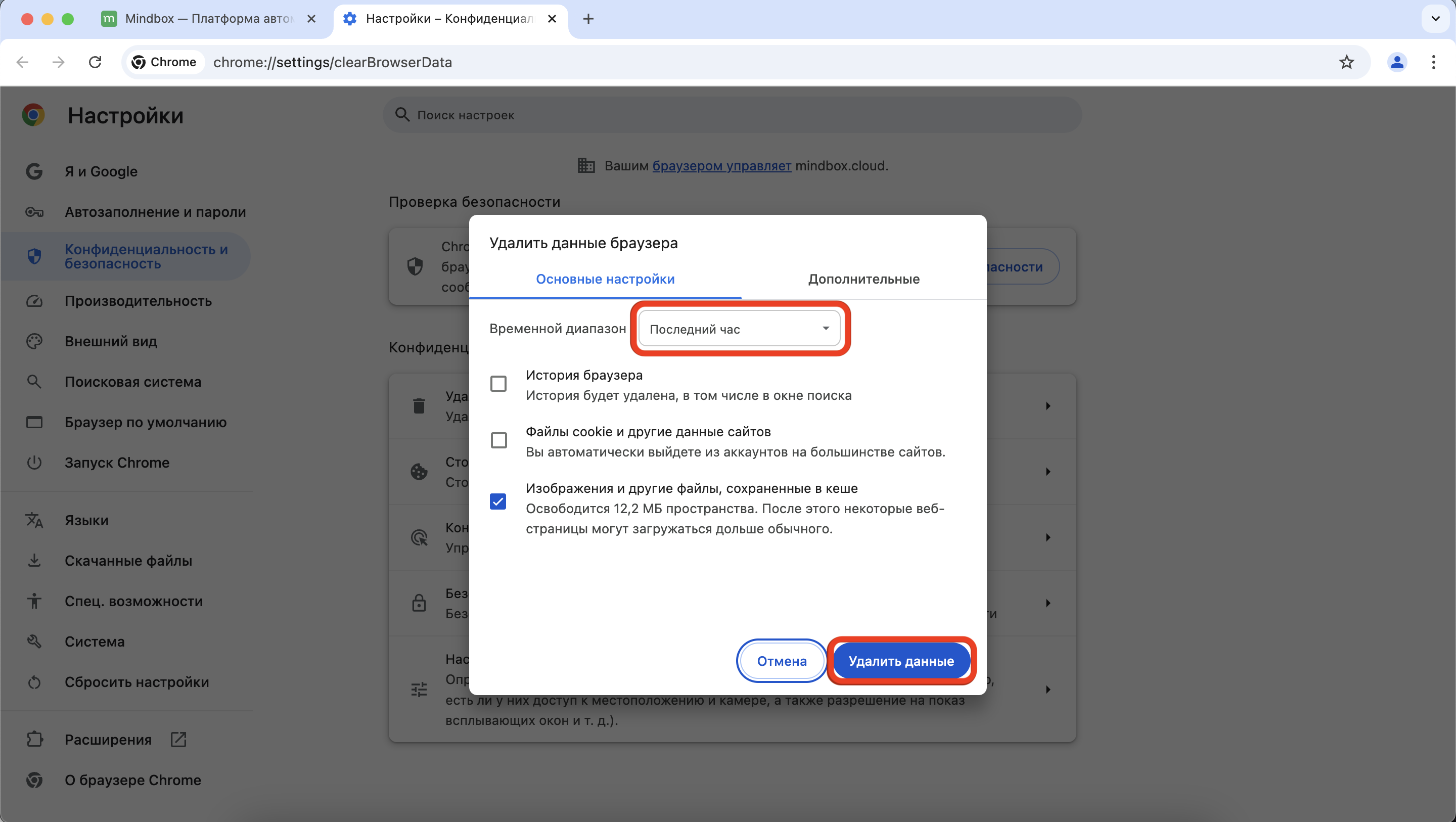The height and width of the screenshot is (822, 1456).
Task: Toggle 'История браузера' checkbox on
Action: coord(498,384)
